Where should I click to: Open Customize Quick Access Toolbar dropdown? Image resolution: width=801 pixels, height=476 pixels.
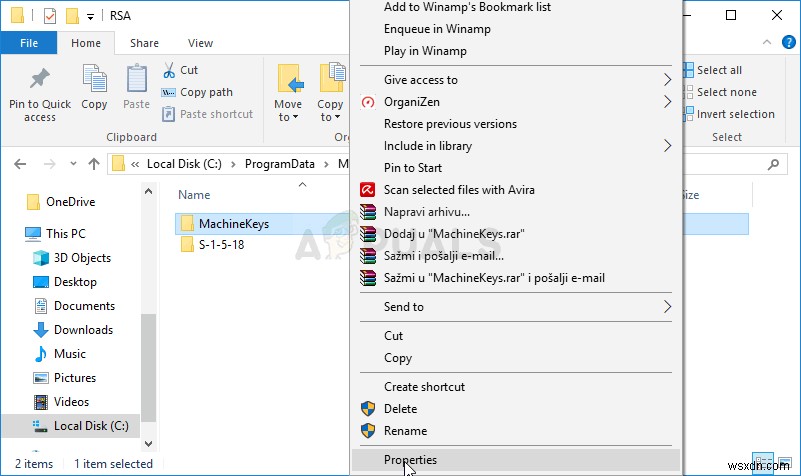click(90, 17)
